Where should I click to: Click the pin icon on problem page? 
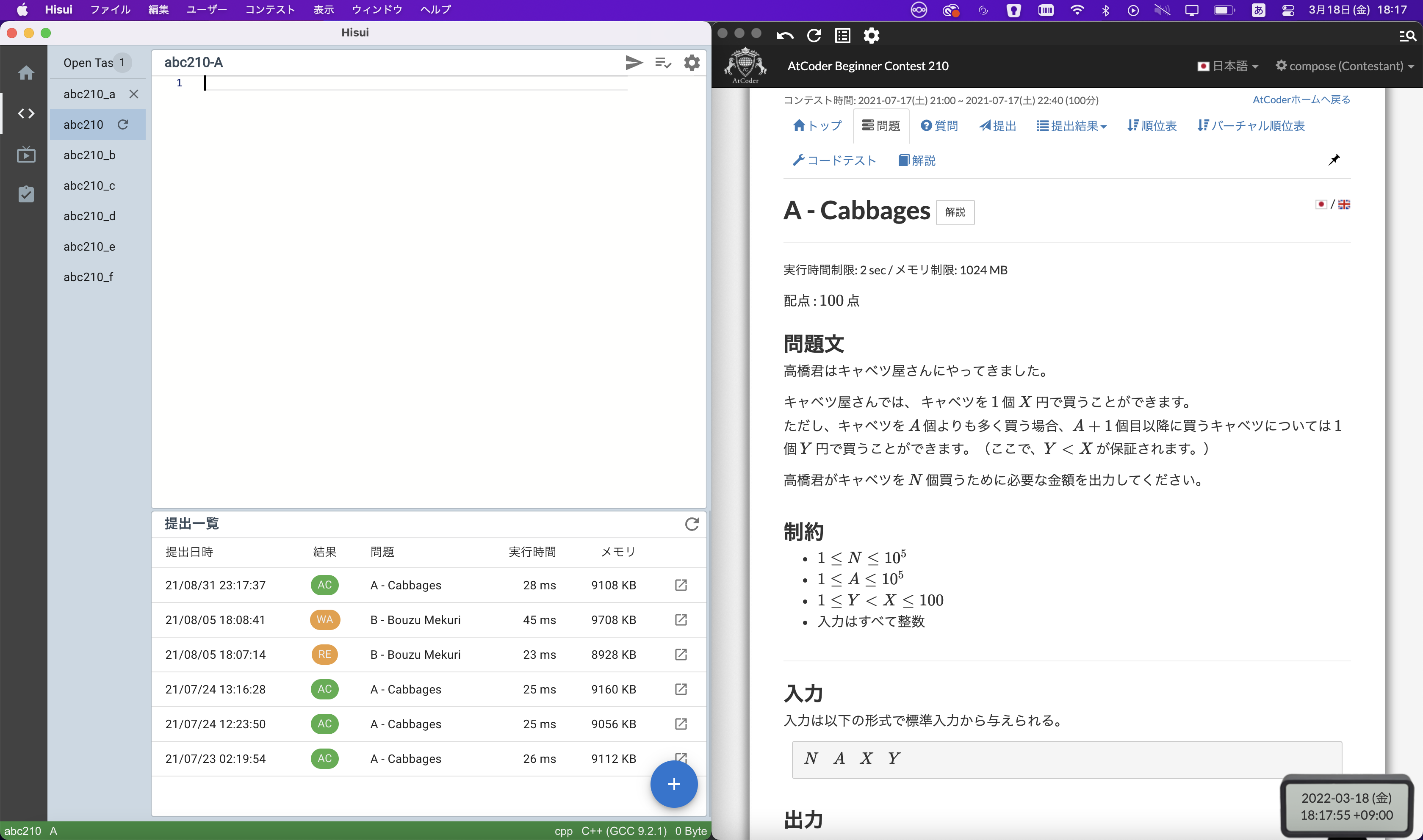[1334, 160]
